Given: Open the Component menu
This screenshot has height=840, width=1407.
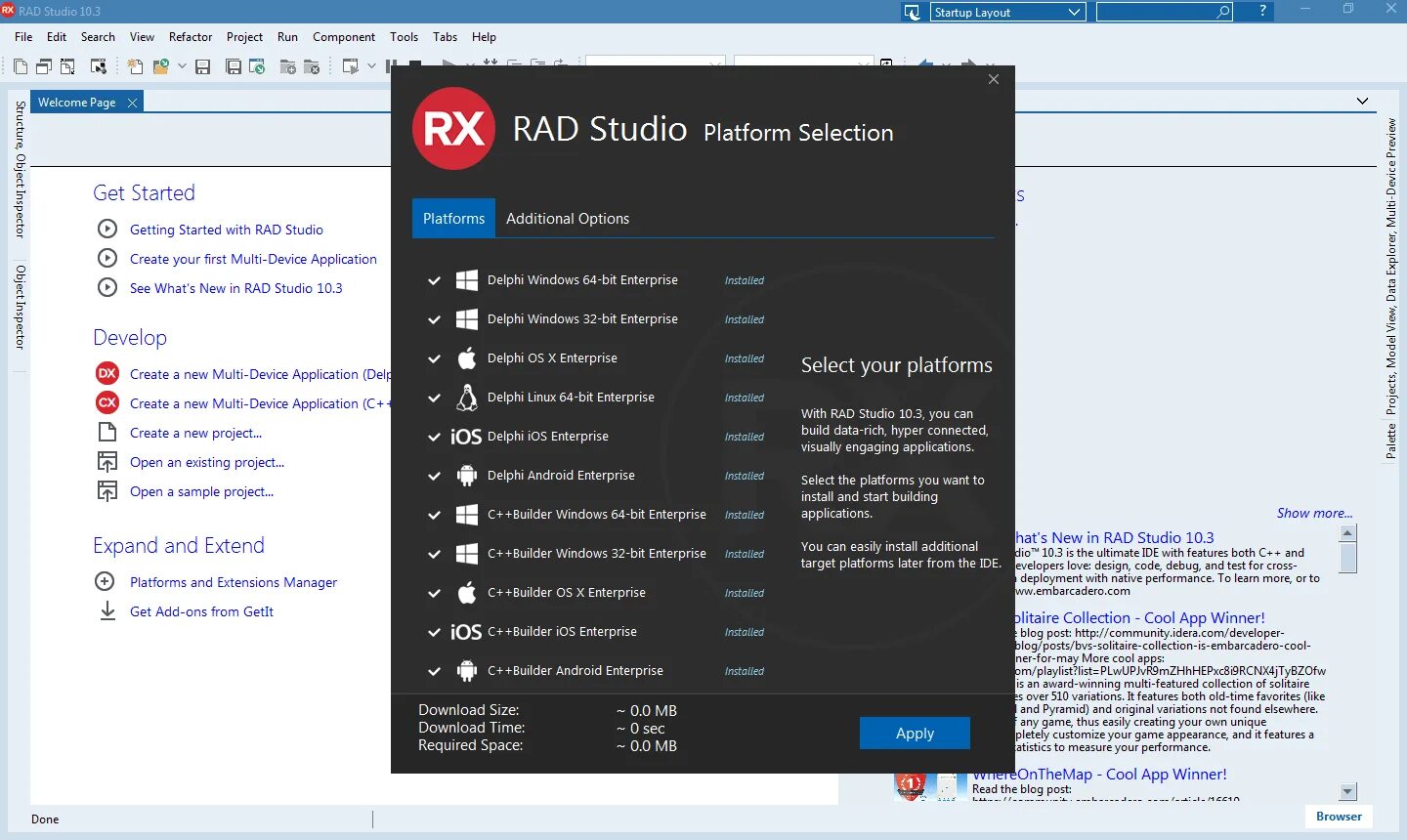Looking at the screenshot, I should [344, 37].
